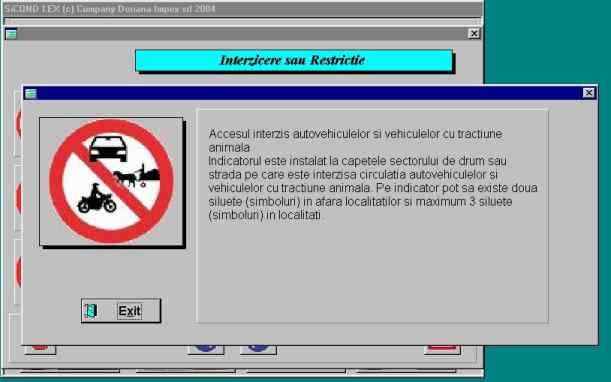Viewport: 611px width, 382px height.
Task: Click the gray child window title bar
Action: point(242,34)
